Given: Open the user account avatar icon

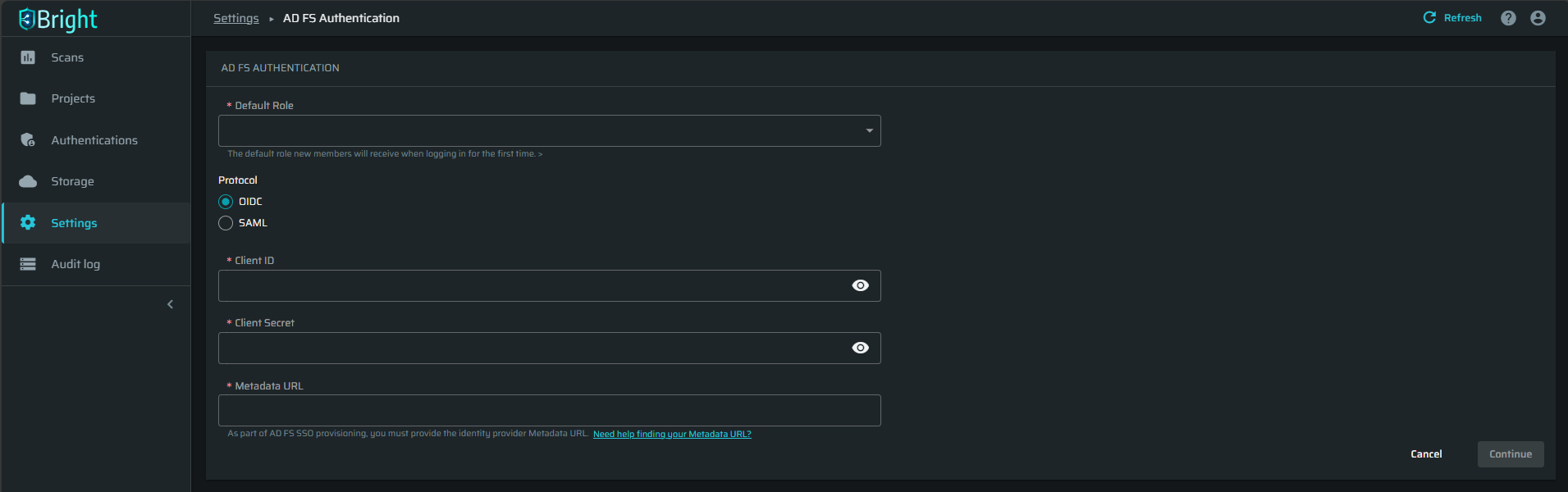Looking at the screenshot, I should pos(1538,18).
